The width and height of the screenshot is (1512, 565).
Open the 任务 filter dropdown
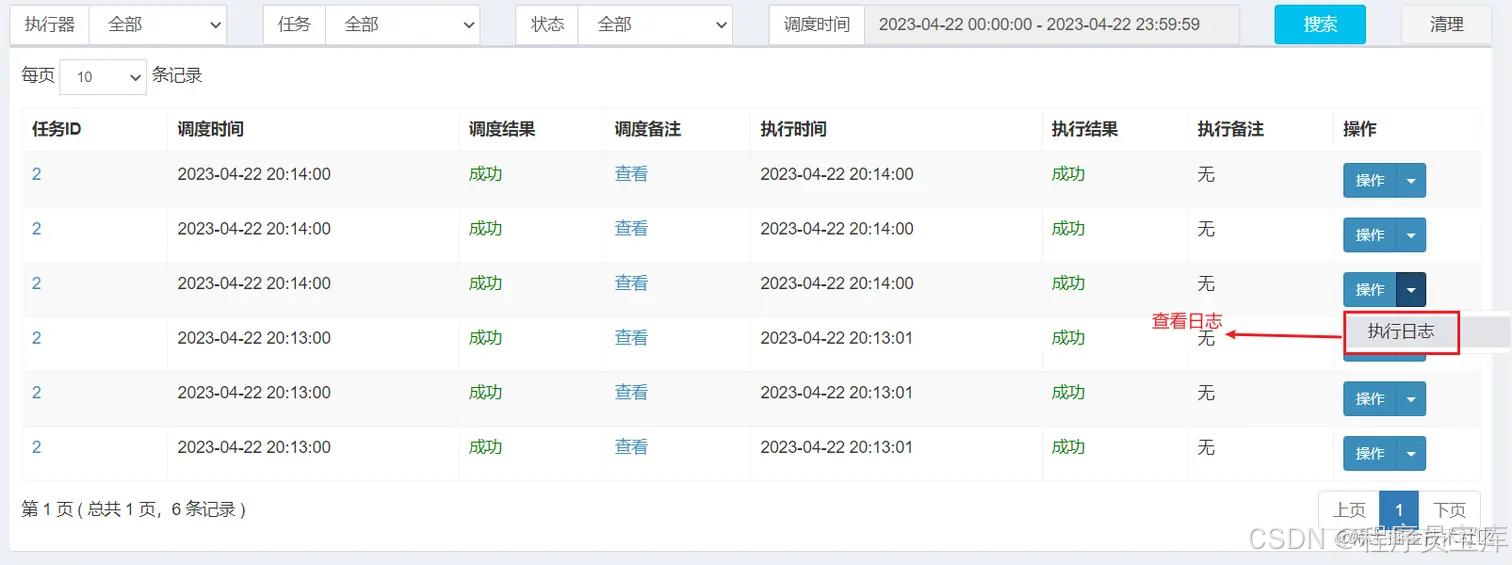pos(402,25)
